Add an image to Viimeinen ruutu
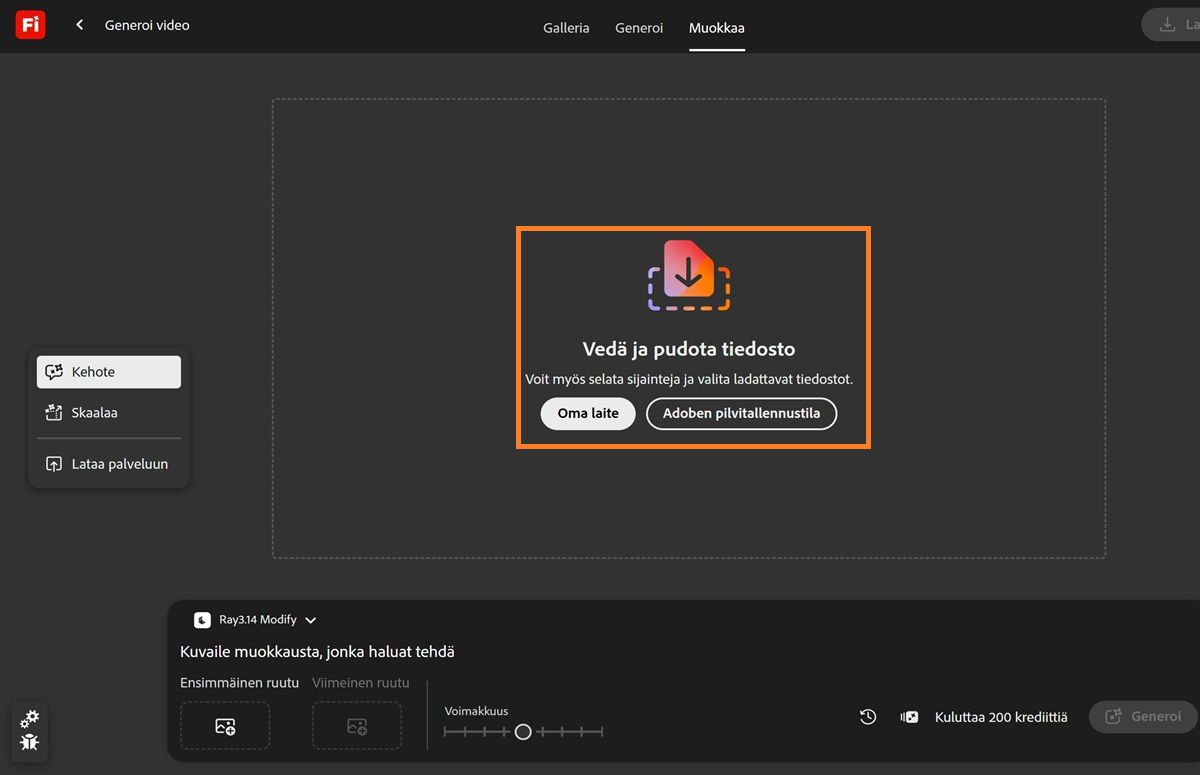 (357, 726)
